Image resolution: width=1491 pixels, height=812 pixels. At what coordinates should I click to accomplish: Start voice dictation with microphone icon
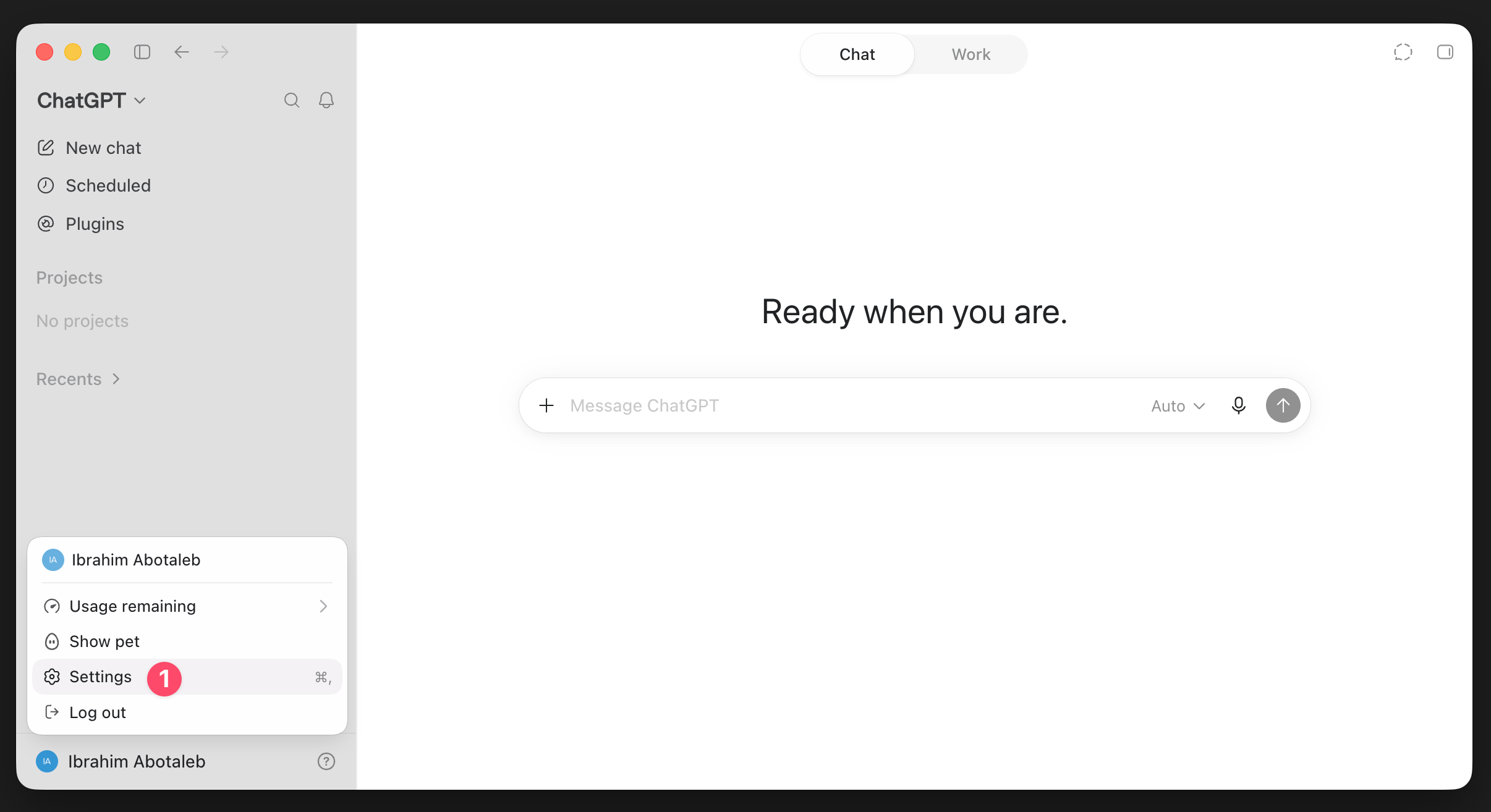pyautogui.click(x=1239, y=405)
